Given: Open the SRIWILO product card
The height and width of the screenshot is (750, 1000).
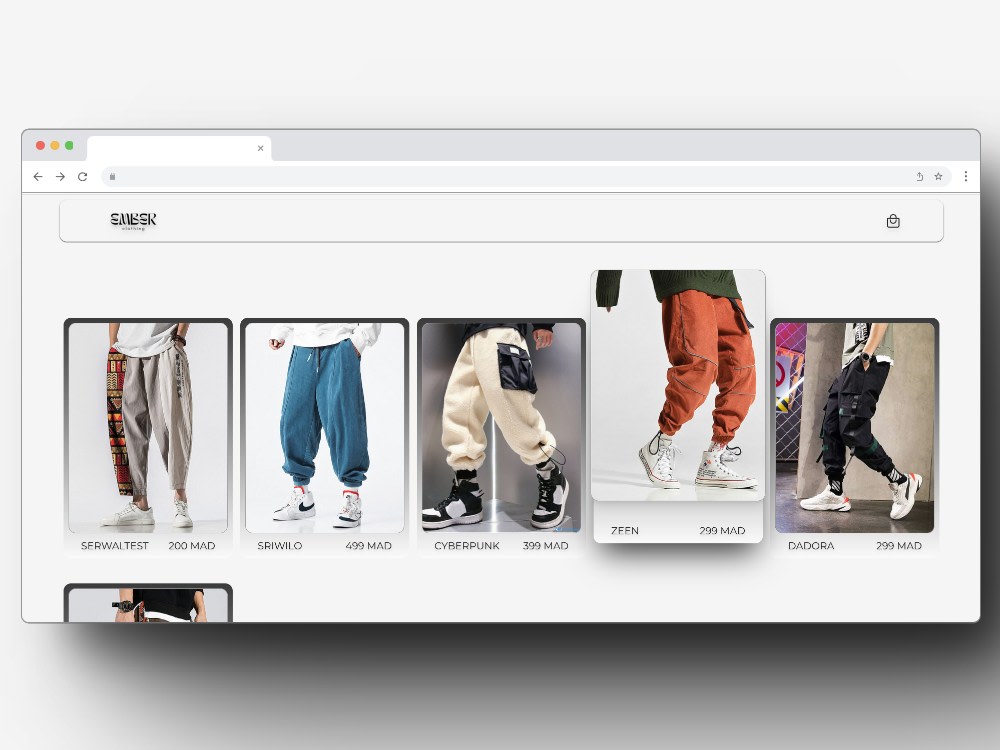Looking at the screenshot, I should [324, 428].
